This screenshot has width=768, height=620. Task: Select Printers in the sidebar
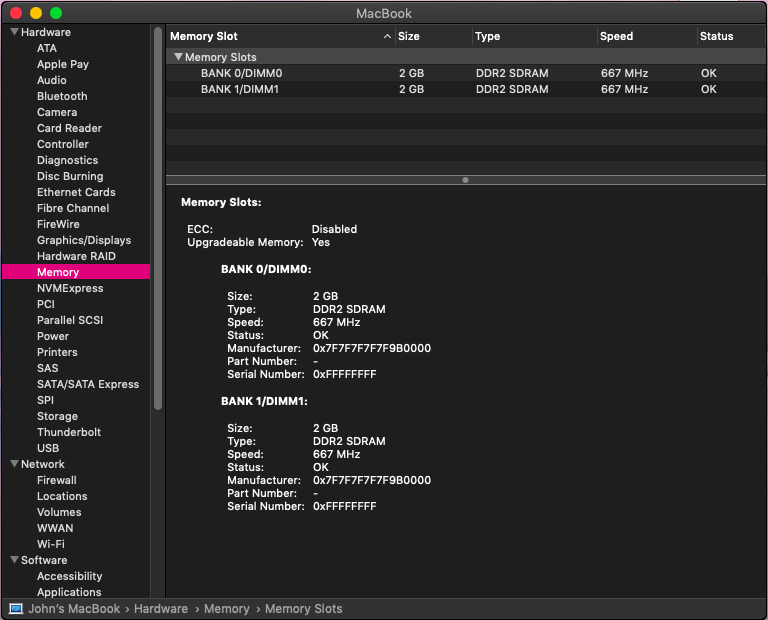[57, 352]
